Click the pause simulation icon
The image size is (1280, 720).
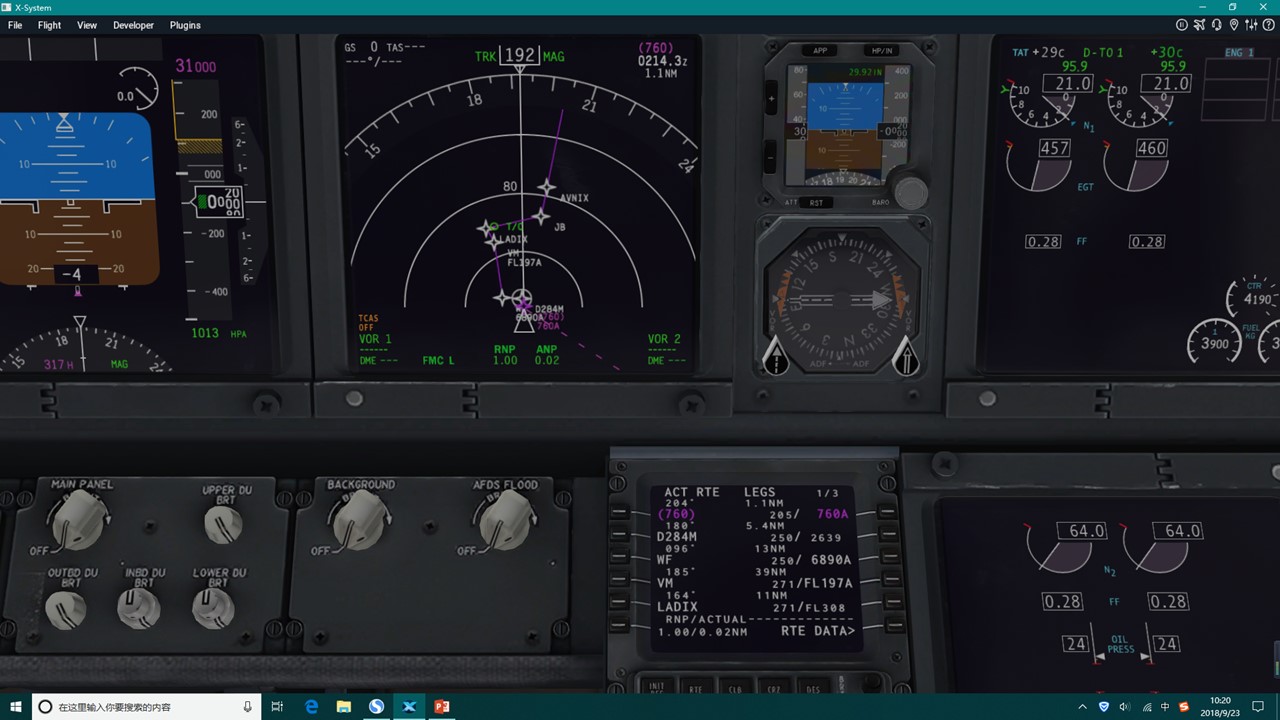tap(1182, 25)
